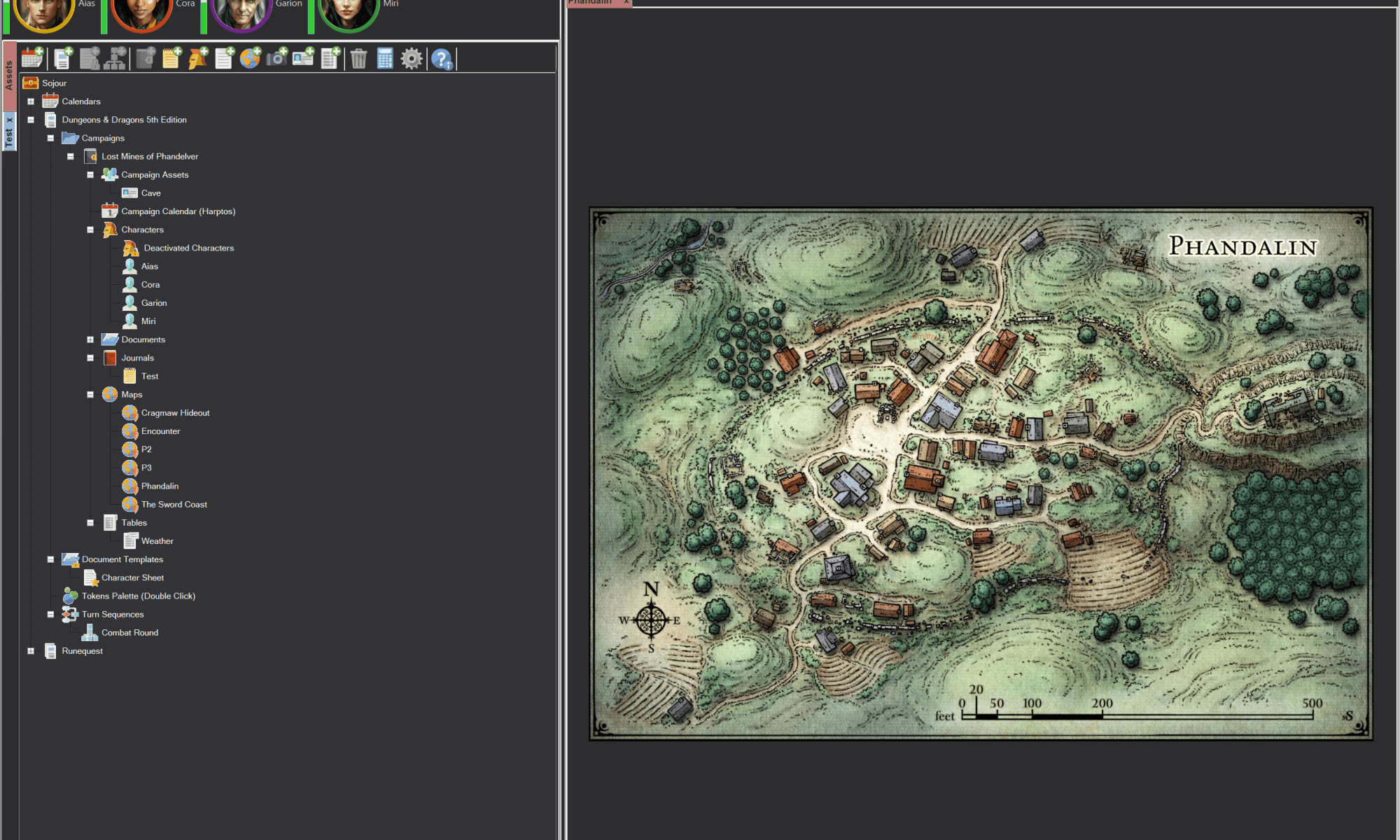Collapse the Maps tree node
This screenshot has width=1400, height=840.
pyautogui.click(x=90, y=395)
